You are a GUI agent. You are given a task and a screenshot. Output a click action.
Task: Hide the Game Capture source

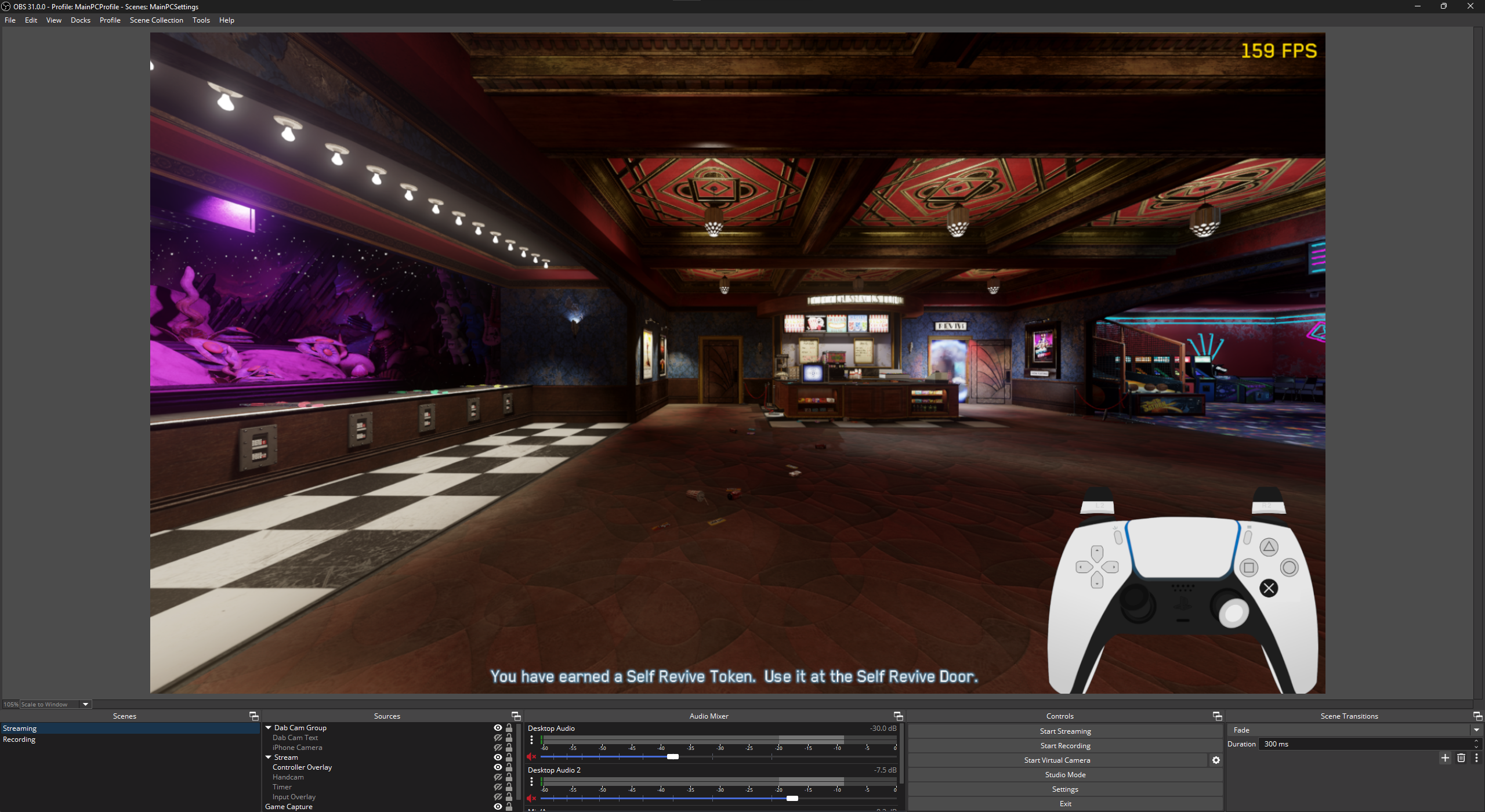(498, 807)
